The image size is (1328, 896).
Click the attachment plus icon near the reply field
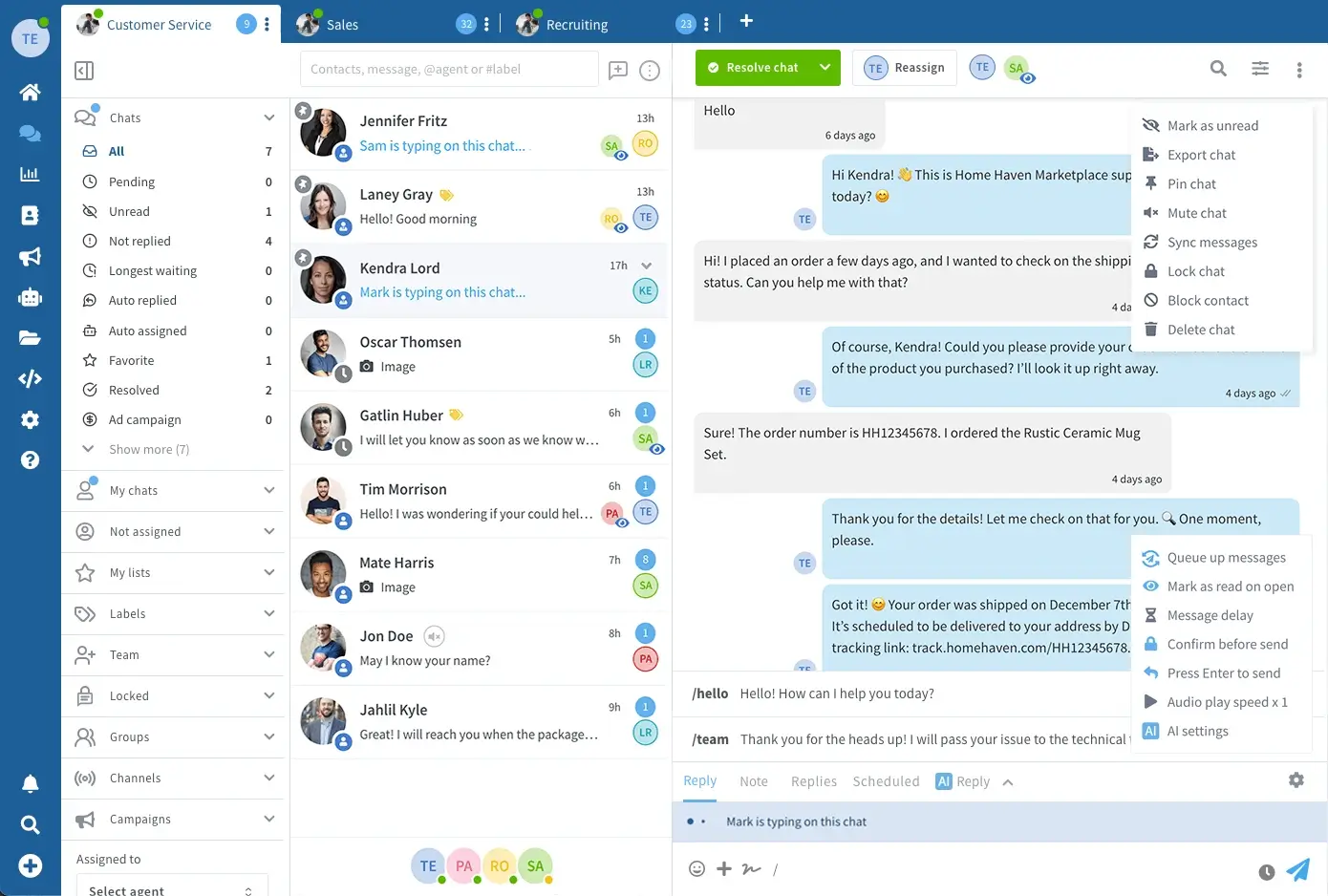click(x=723, y=868)
